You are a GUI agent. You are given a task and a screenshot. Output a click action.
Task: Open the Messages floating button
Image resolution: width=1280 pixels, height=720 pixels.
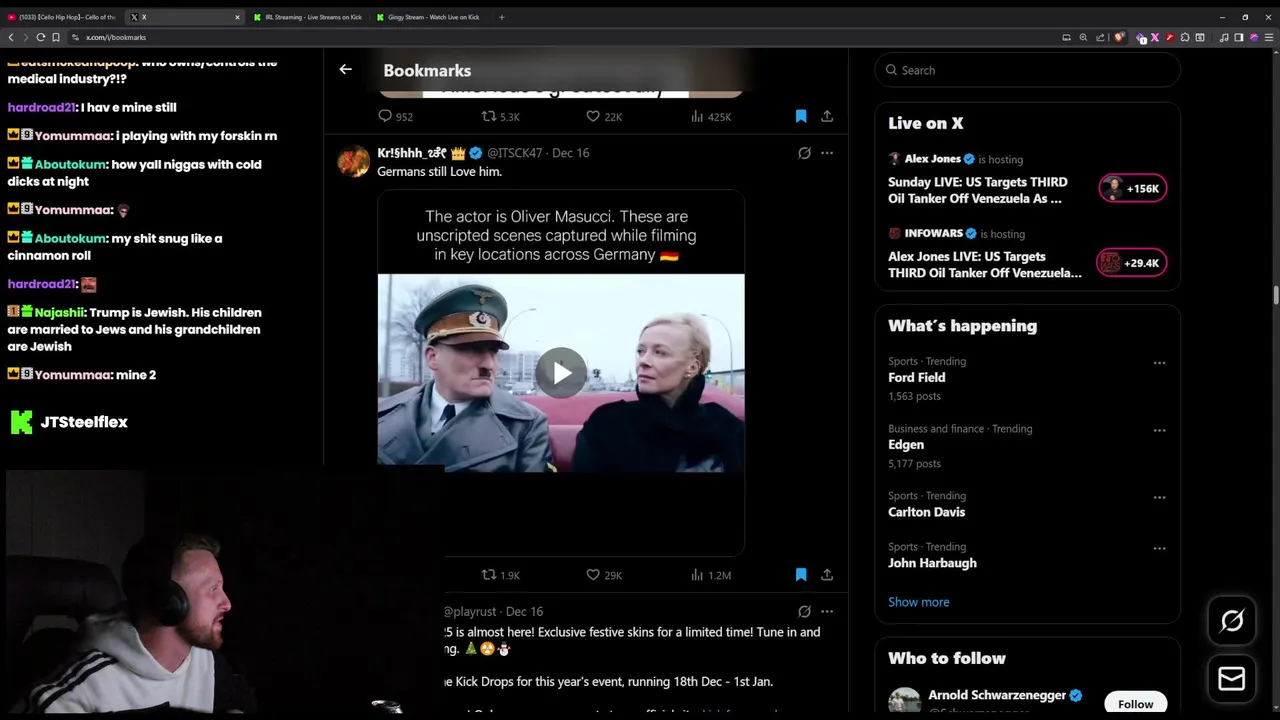click(1232, 679)
